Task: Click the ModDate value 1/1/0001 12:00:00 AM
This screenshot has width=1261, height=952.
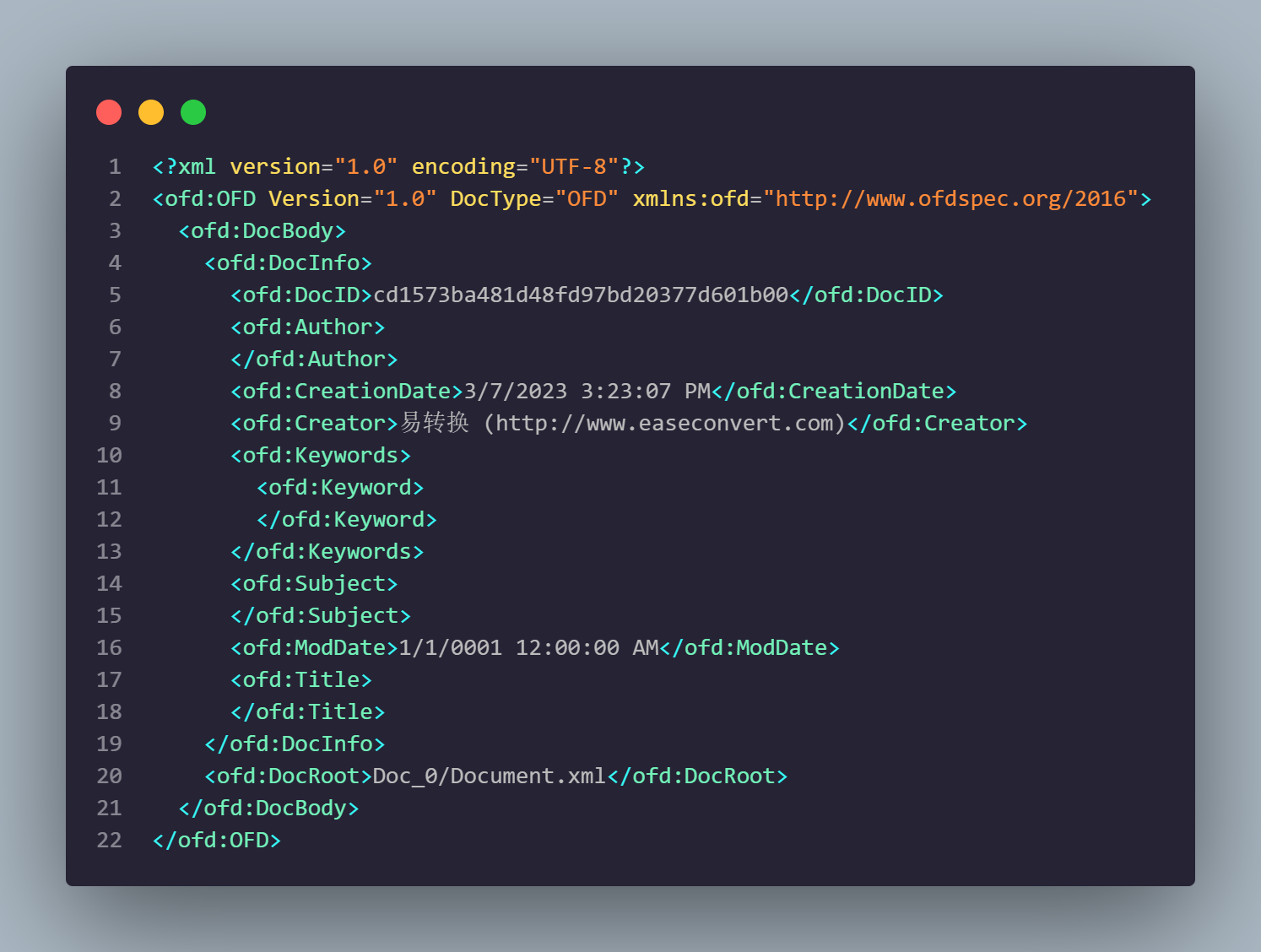Action: click(x=528, y=648)
